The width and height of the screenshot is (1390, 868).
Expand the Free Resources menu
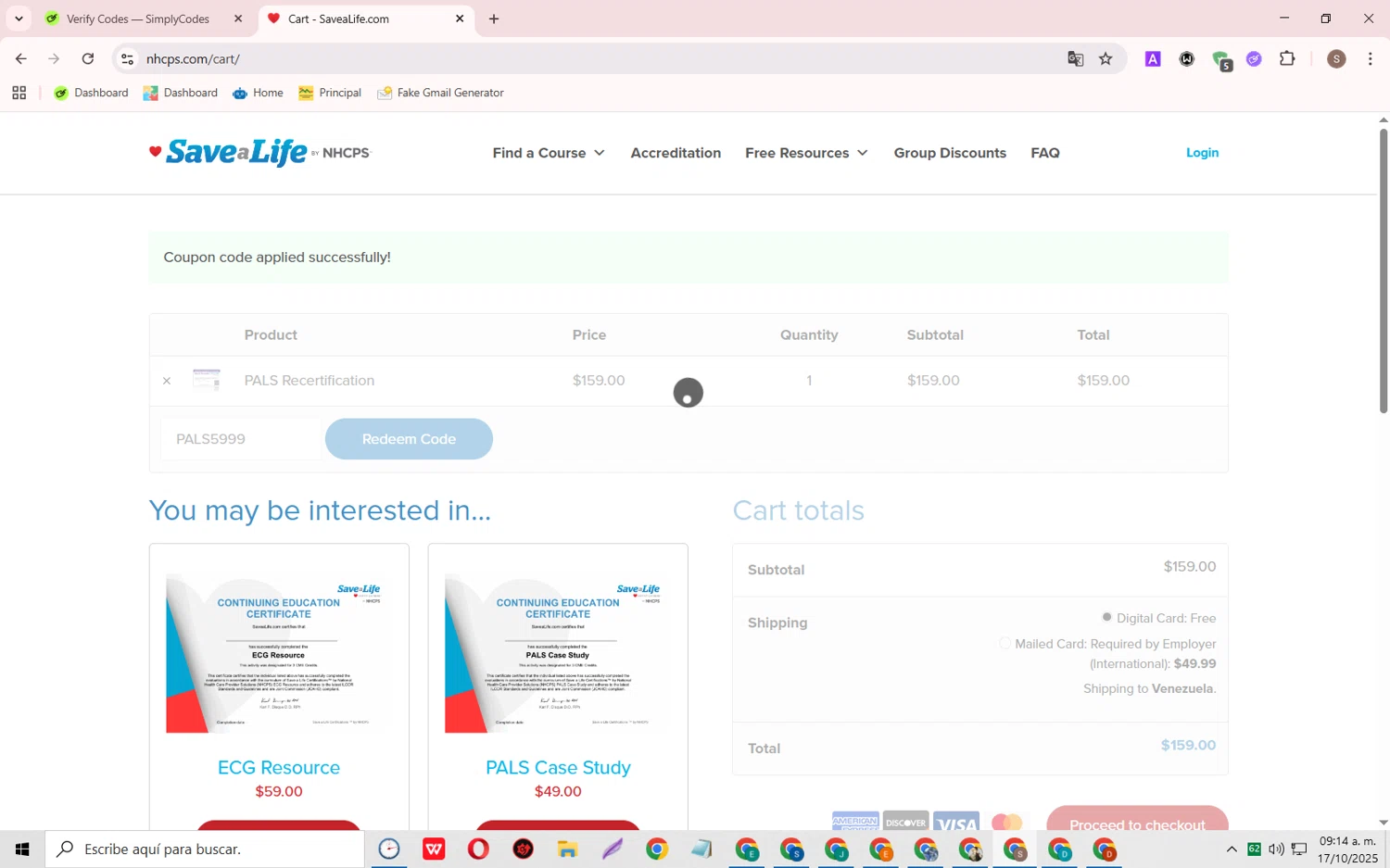(x=806, y=153)
